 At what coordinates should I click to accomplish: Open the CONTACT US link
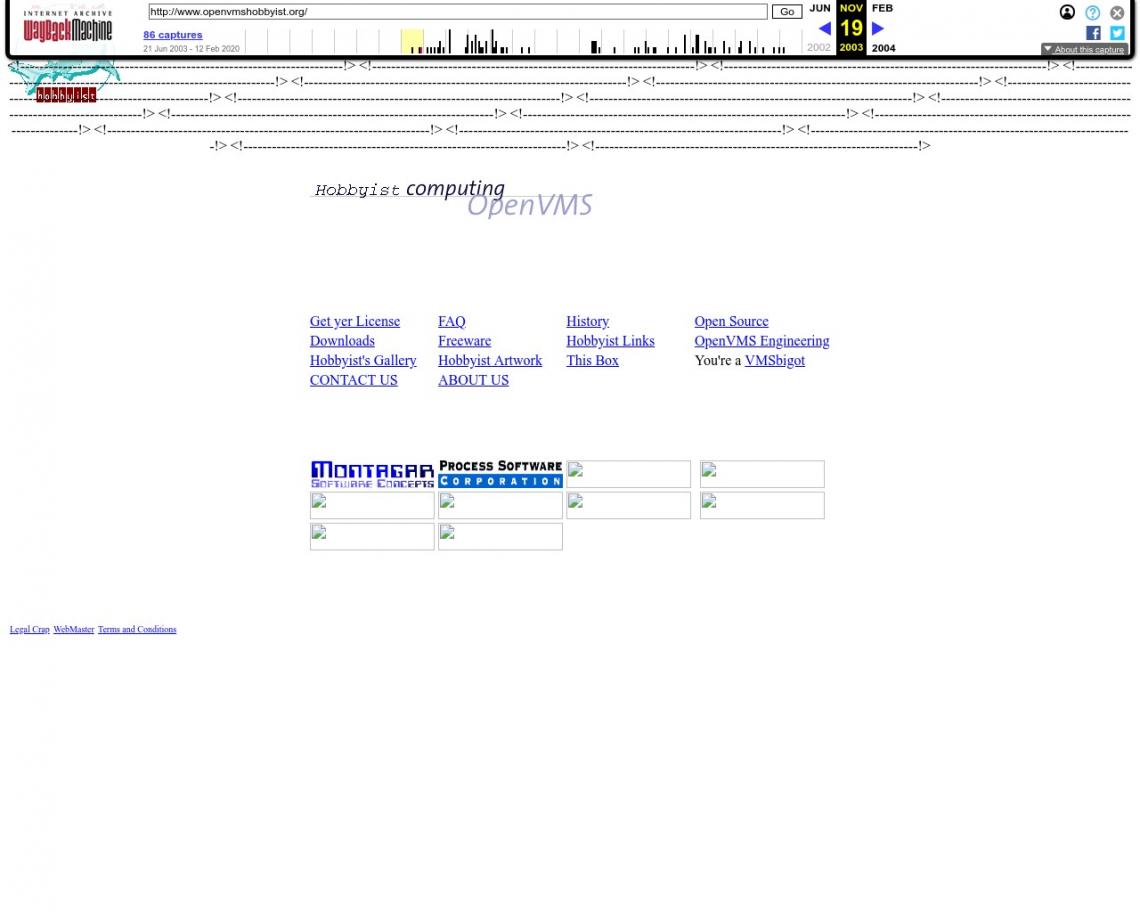coord(353,380)
